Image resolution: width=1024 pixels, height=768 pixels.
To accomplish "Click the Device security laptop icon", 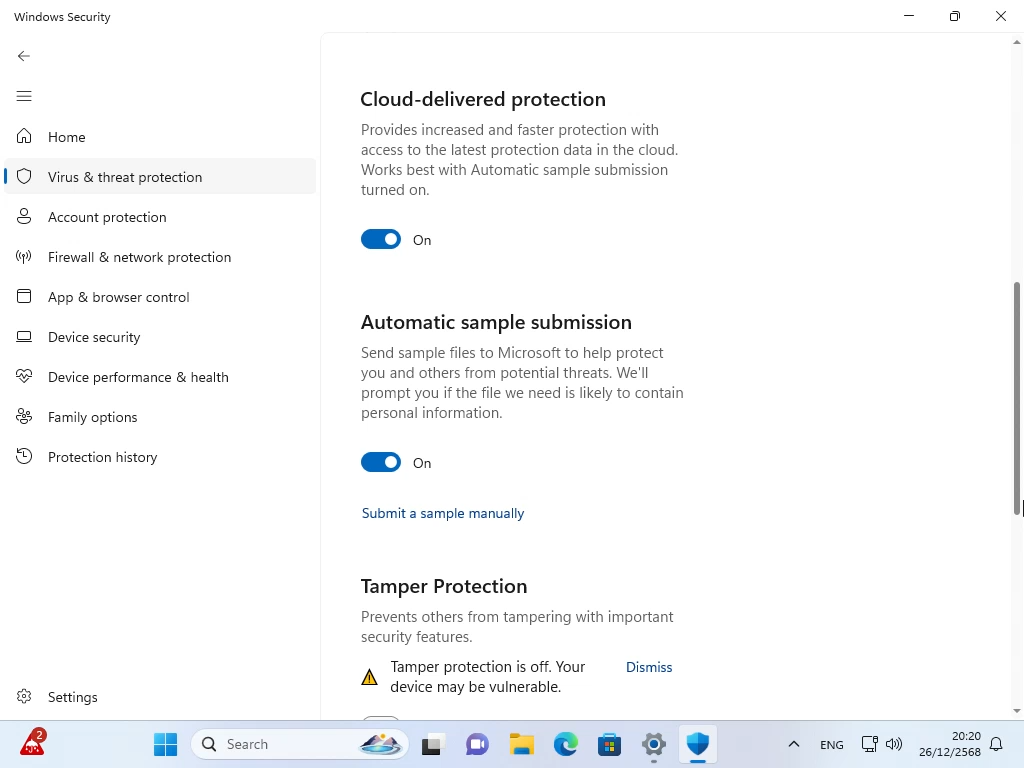I will click(25, 337).
